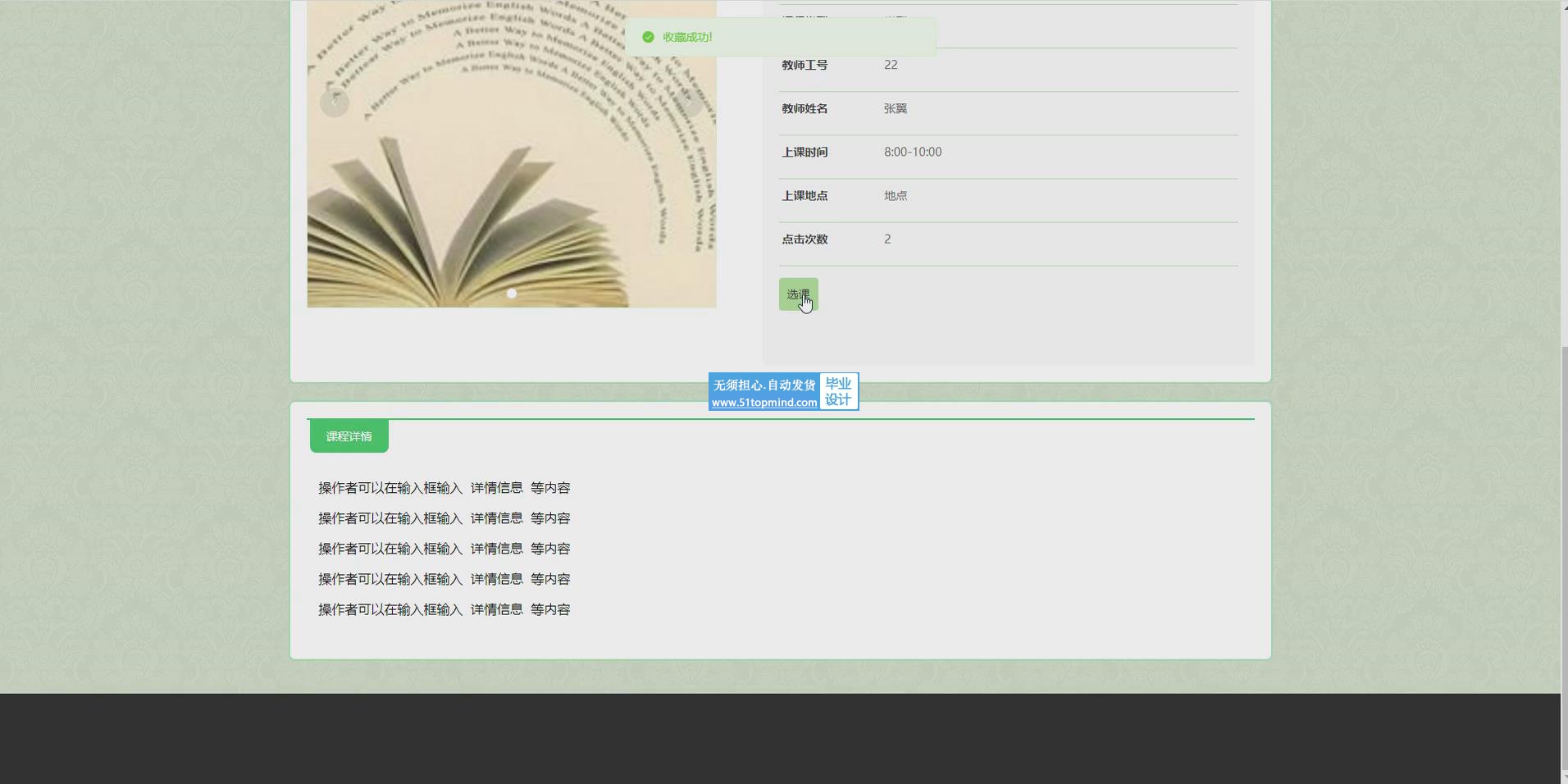Open the 课程详情 tab
Image resolution: width=1568 pixels, height=784 pixels.
pos(349,436)
